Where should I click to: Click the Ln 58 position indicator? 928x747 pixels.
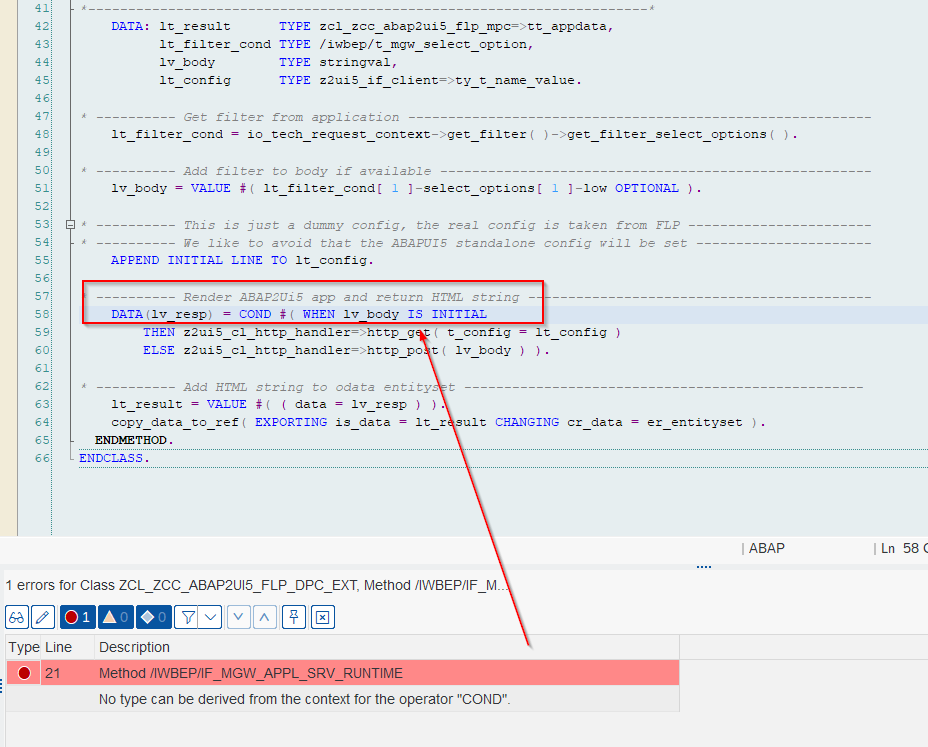click(x=898, y=548)
